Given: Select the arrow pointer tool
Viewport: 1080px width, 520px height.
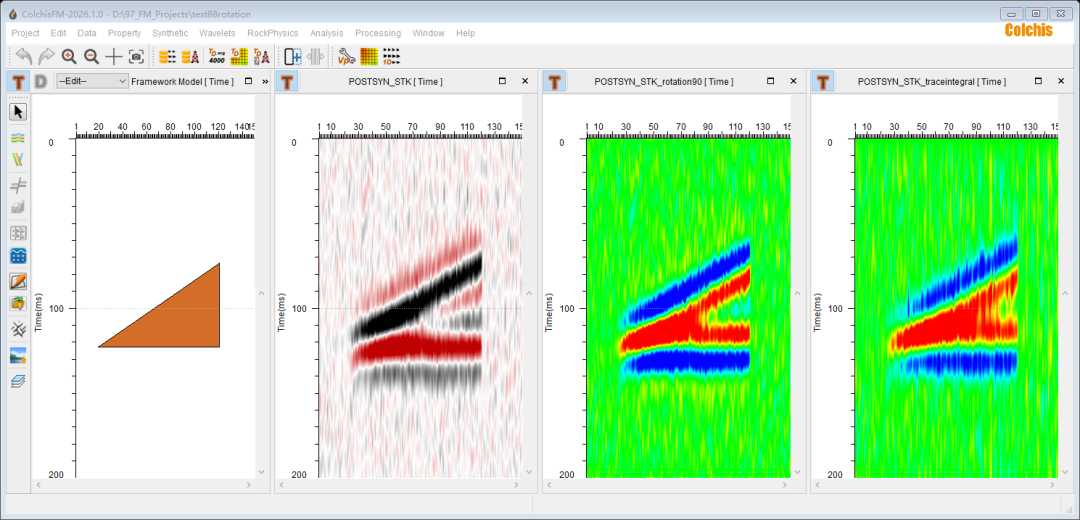Looking at the screenshot, I should (18, 111).
